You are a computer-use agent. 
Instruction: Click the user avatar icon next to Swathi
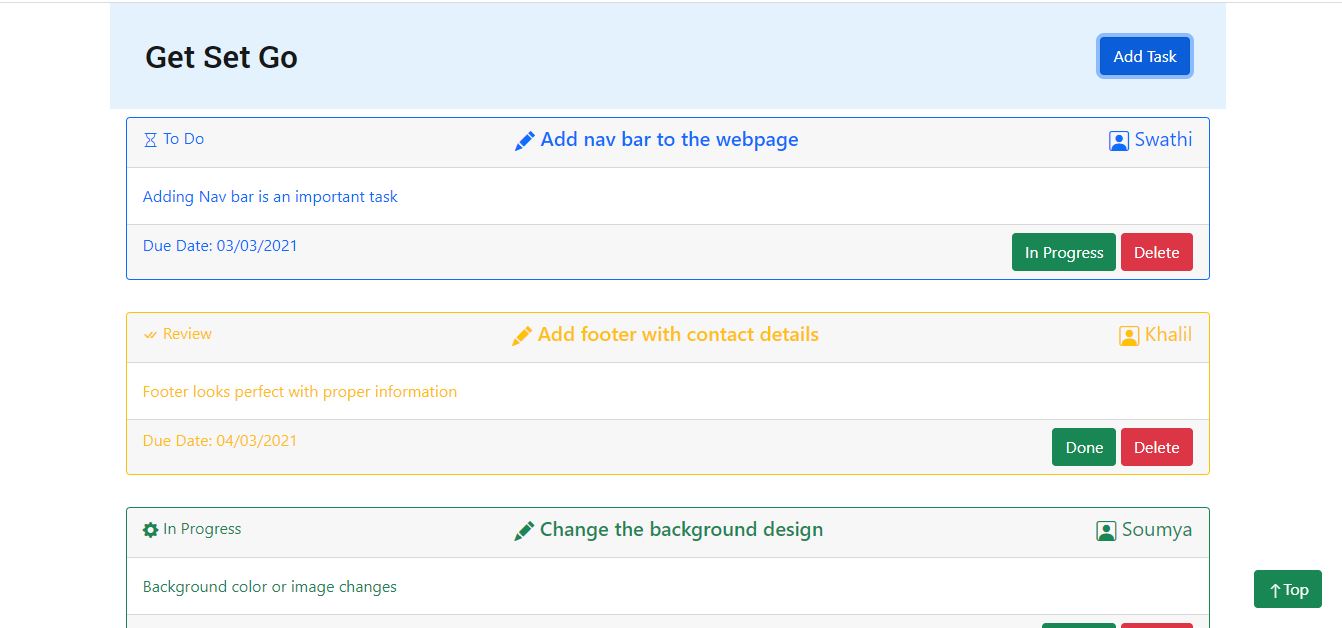[1118, 141]
